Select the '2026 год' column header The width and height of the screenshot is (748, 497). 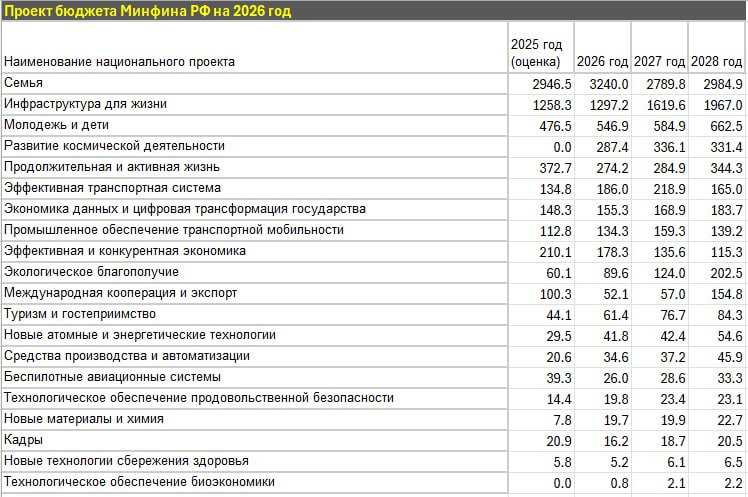pos(602,61)
